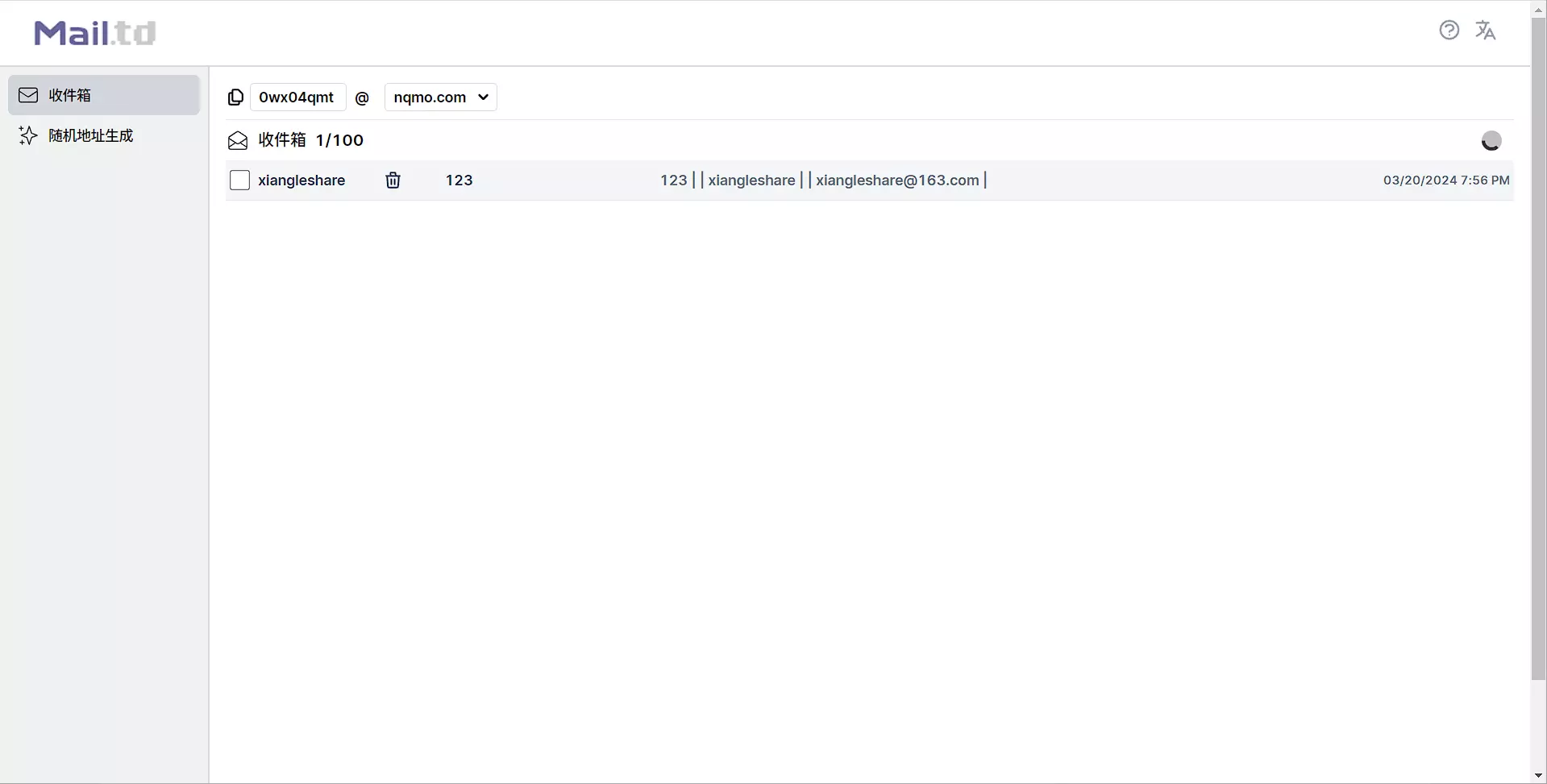Click the scrollbar down arrow
The width and height of the screenshot is (1547, 784).
tap(1538, 775)
